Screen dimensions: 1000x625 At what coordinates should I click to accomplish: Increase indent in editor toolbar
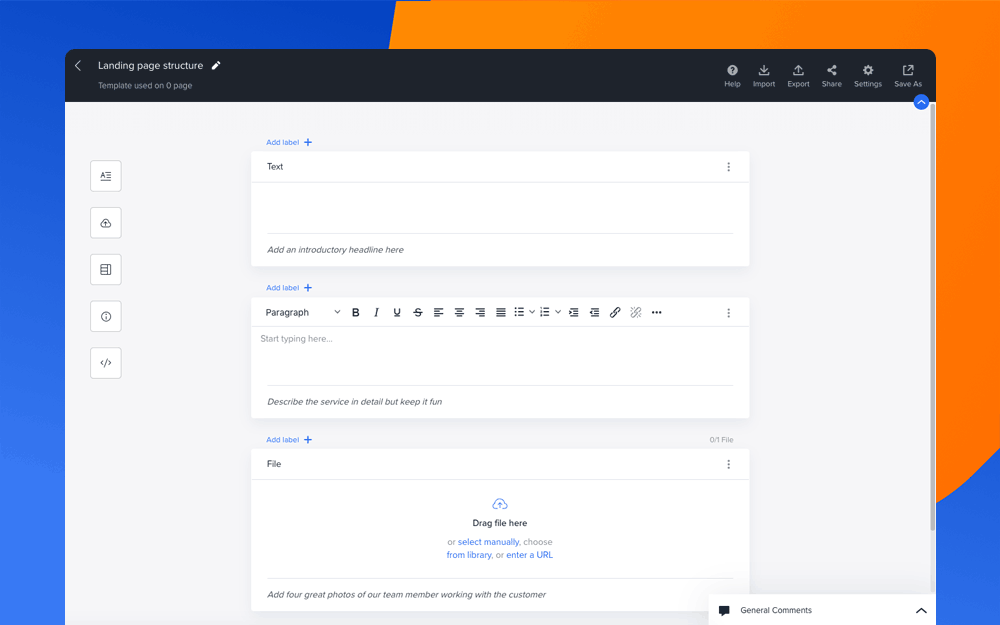coord(573,312)
